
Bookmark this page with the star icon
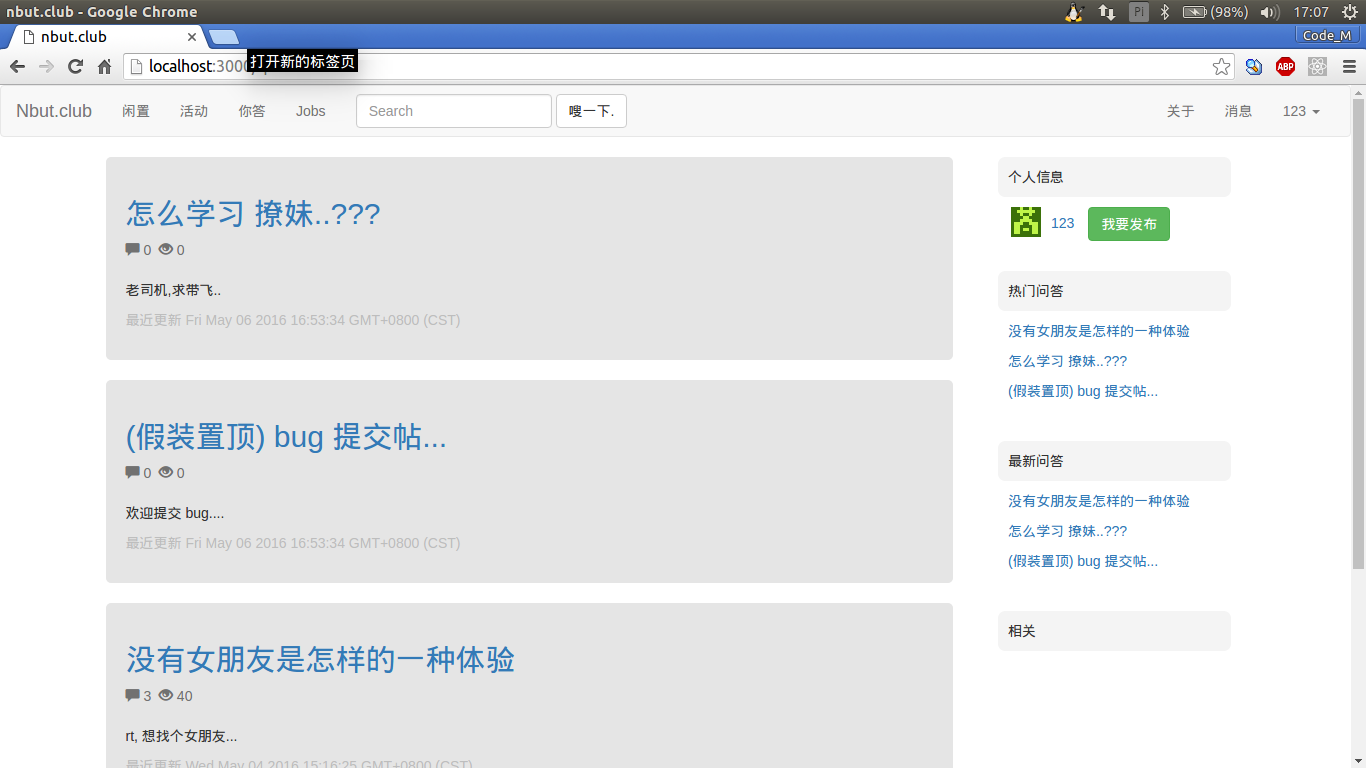(x=1221, y=67)
